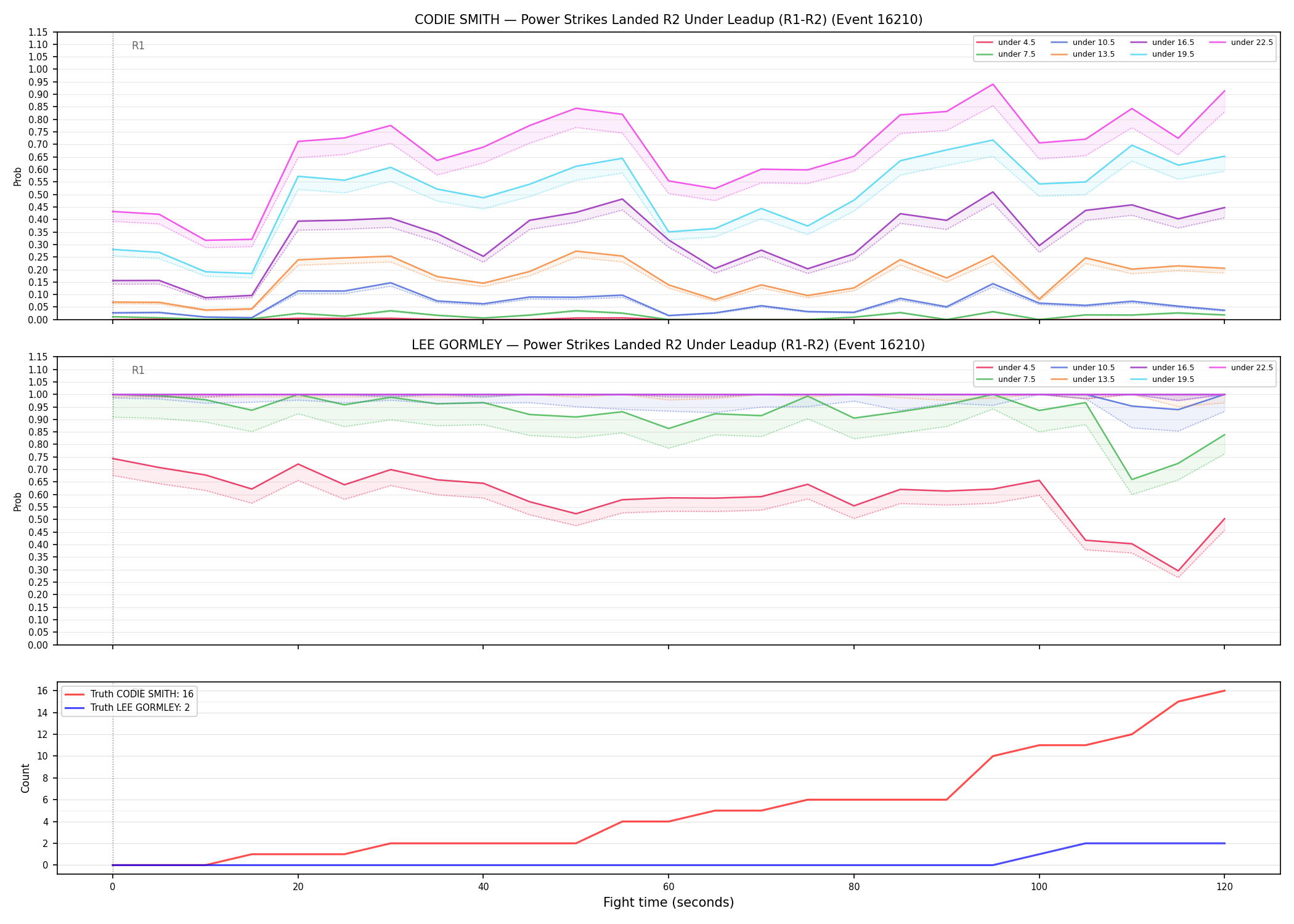Click 0.75 tick label on Lee Gormley chart

[x=38, y=457]
